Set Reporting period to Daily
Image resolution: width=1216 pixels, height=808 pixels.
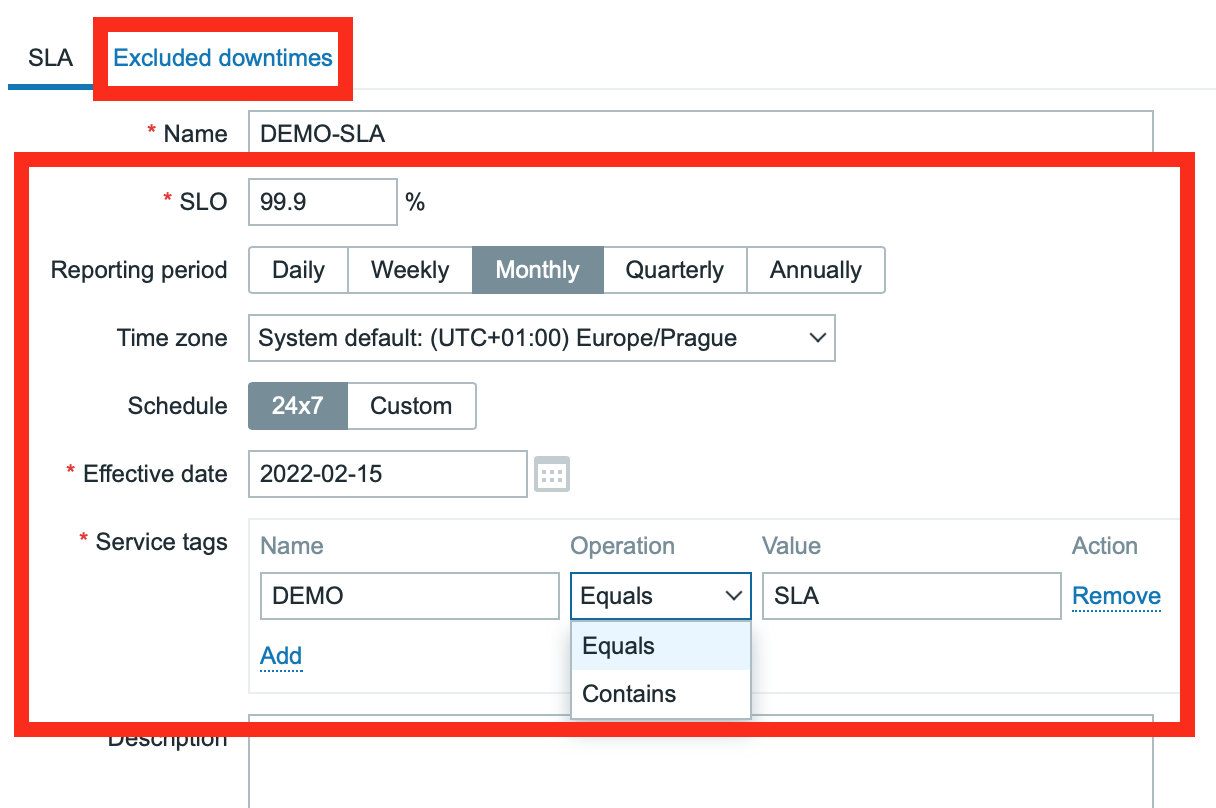click(x=298, y=270)
